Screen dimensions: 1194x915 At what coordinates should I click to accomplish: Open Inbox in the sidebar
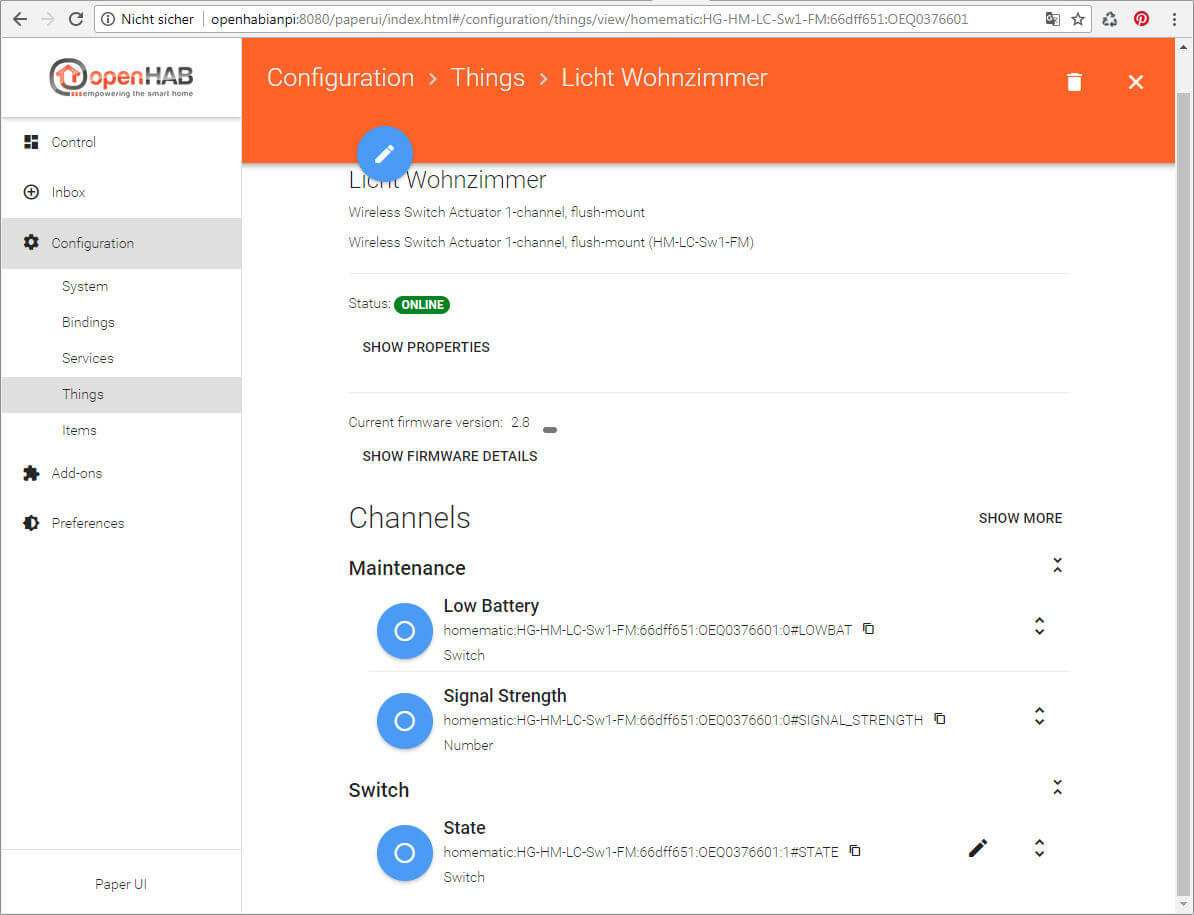pos(121,192)
